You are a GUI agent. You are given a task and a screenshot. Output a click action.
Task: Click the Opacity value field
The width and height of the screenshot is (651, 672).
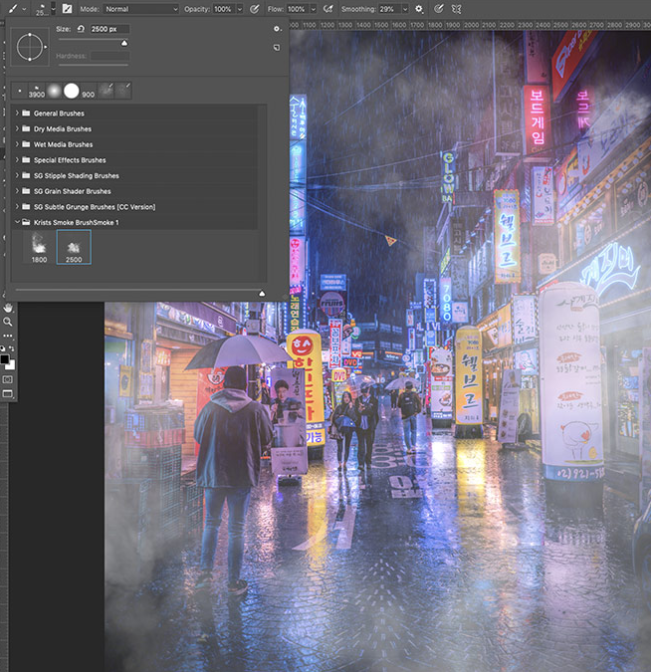[x=223, y=9]
